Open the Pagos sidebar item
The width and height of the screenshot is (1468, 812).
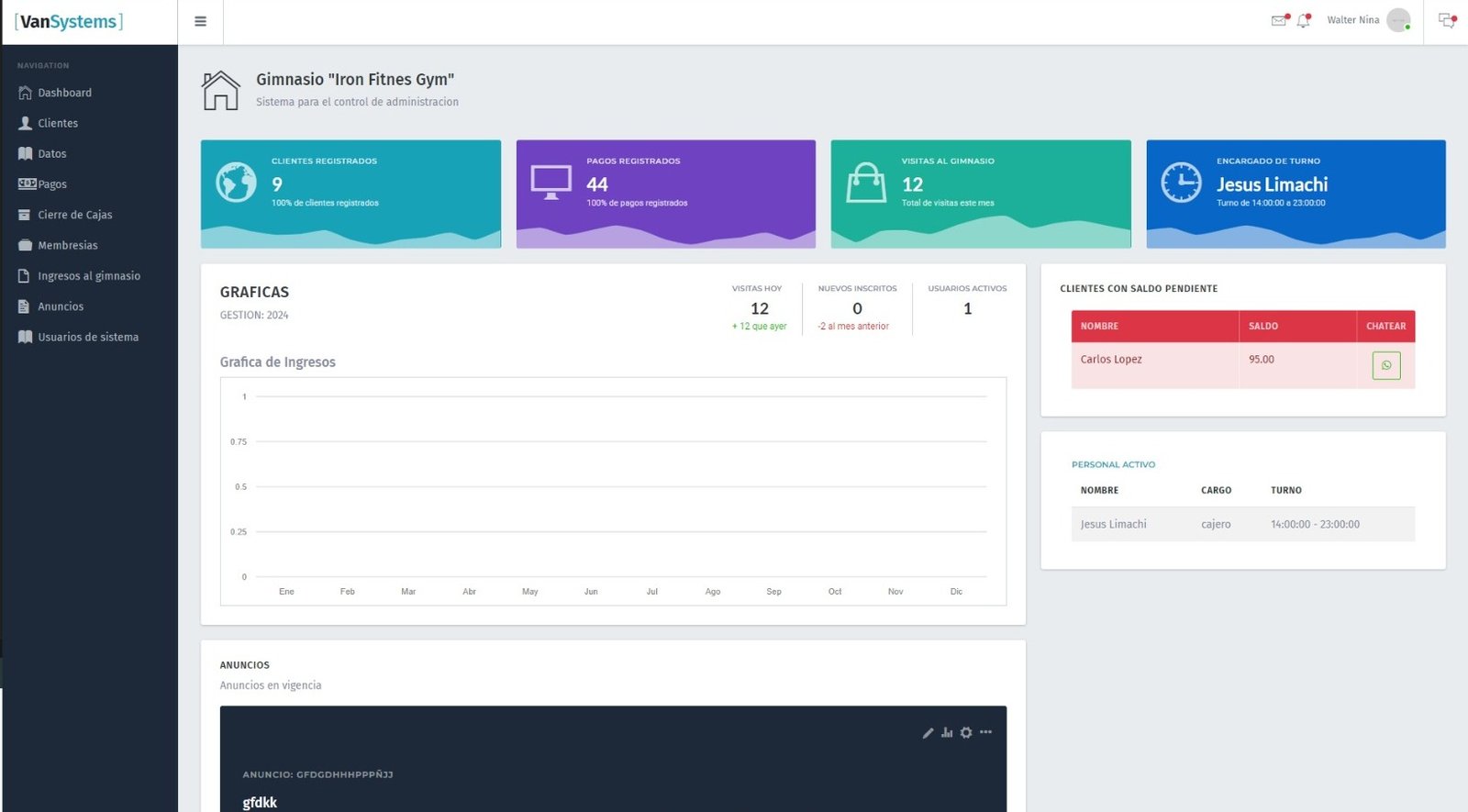52,184
